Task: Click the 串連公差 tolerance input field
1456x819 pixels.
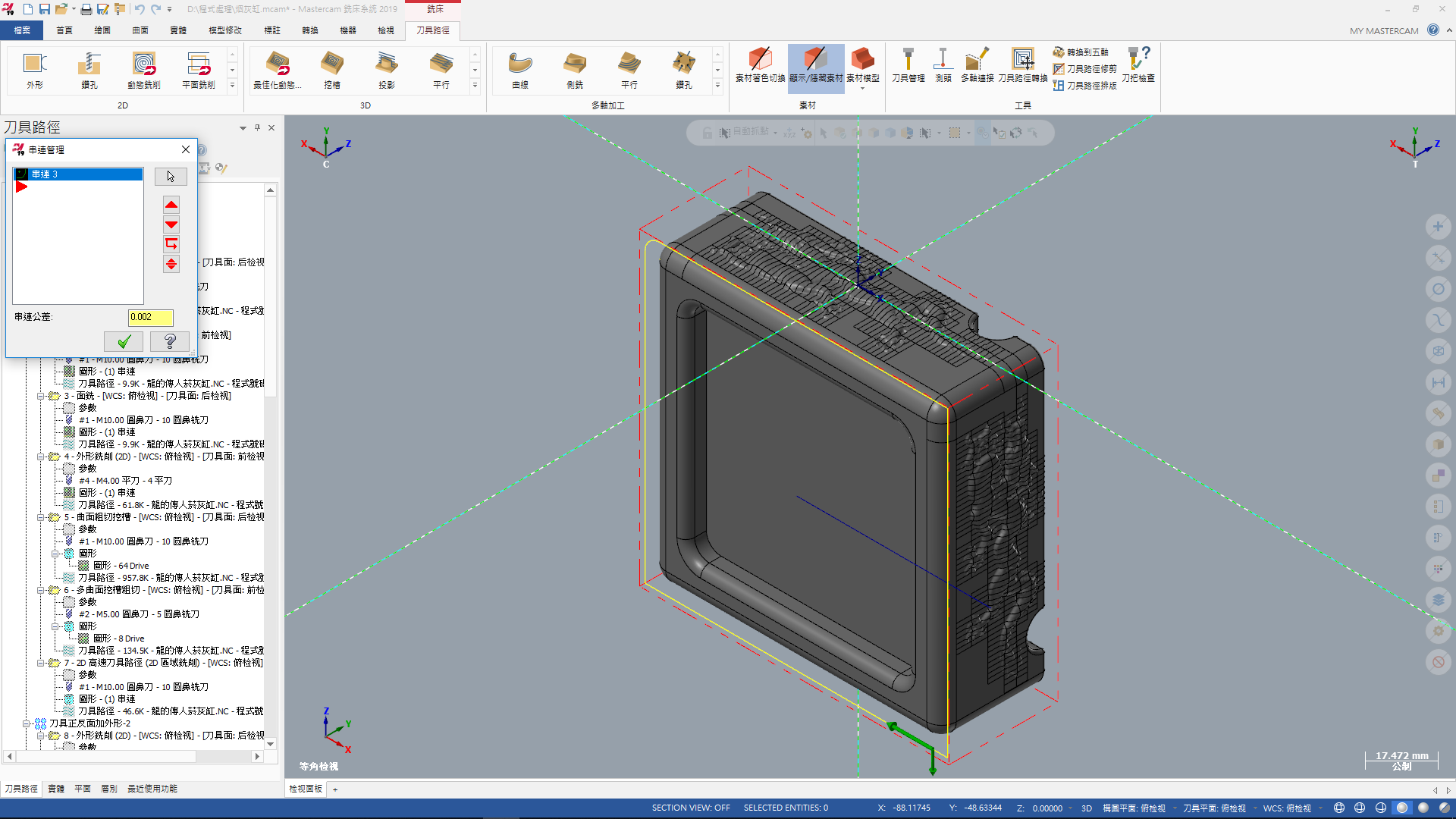Action: pos(150,317)
